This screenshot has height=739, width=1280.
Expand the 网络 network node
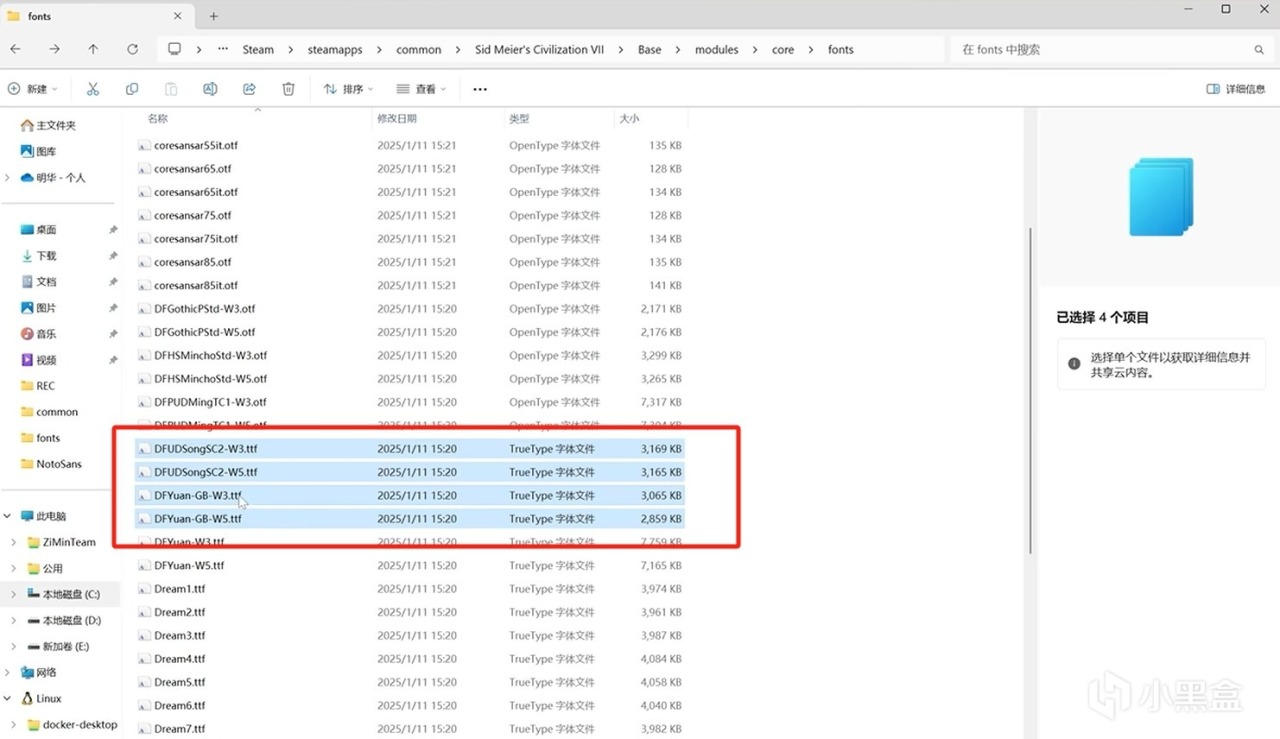(8, 672)
